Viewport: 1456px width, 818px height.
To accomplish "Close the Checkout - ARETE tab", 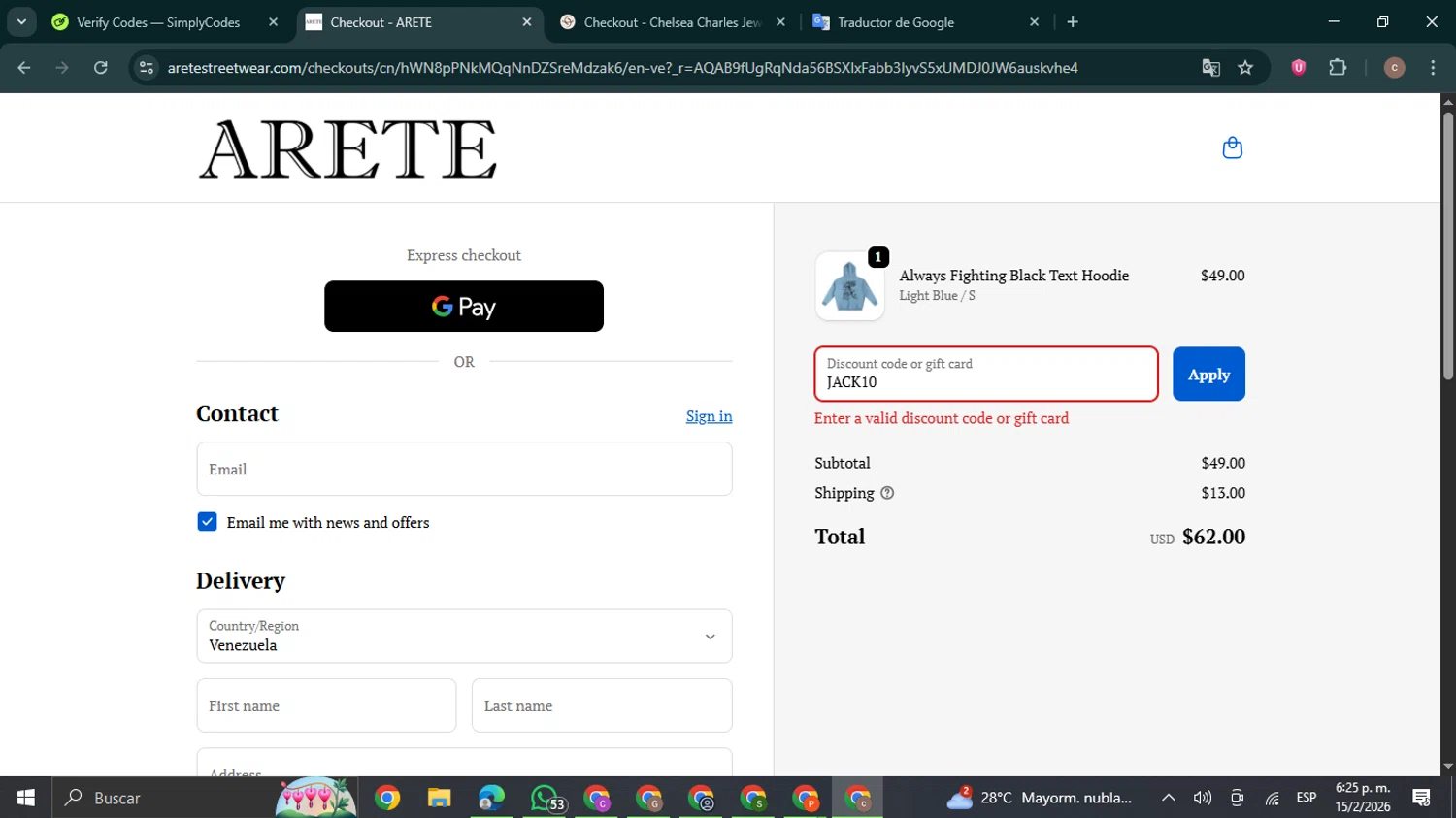I will [x=527, y=21].
